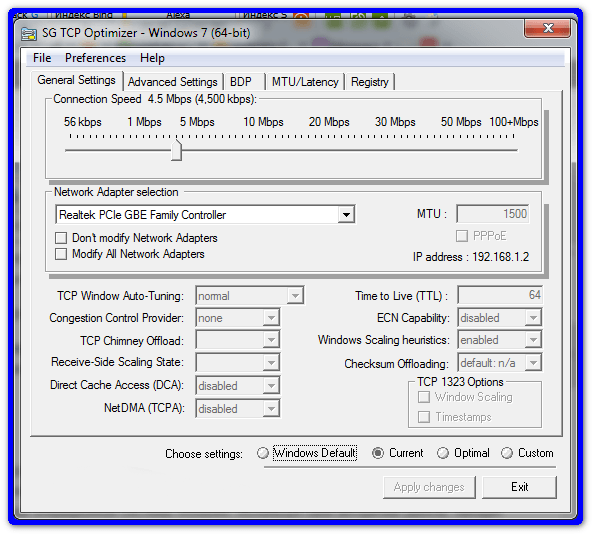Switch to the Advanced Settings tab
Image resolution: width=592 pixels, height=534 pixels.
pos(173,82)
